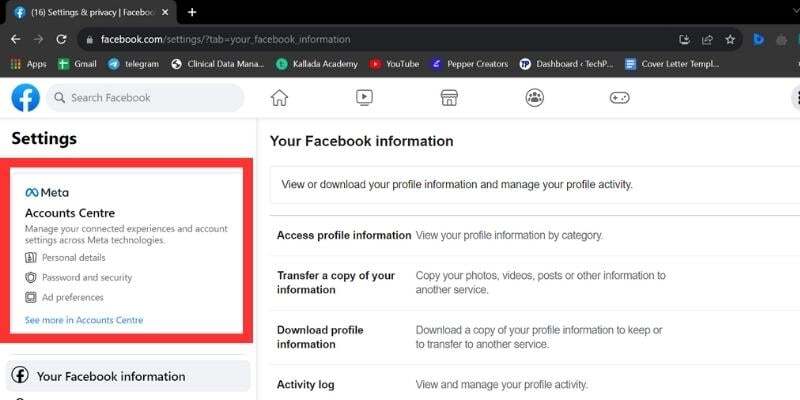800x400 pixels.
Task: Open the Gmail bookmark
Action: tap(77, 64)
